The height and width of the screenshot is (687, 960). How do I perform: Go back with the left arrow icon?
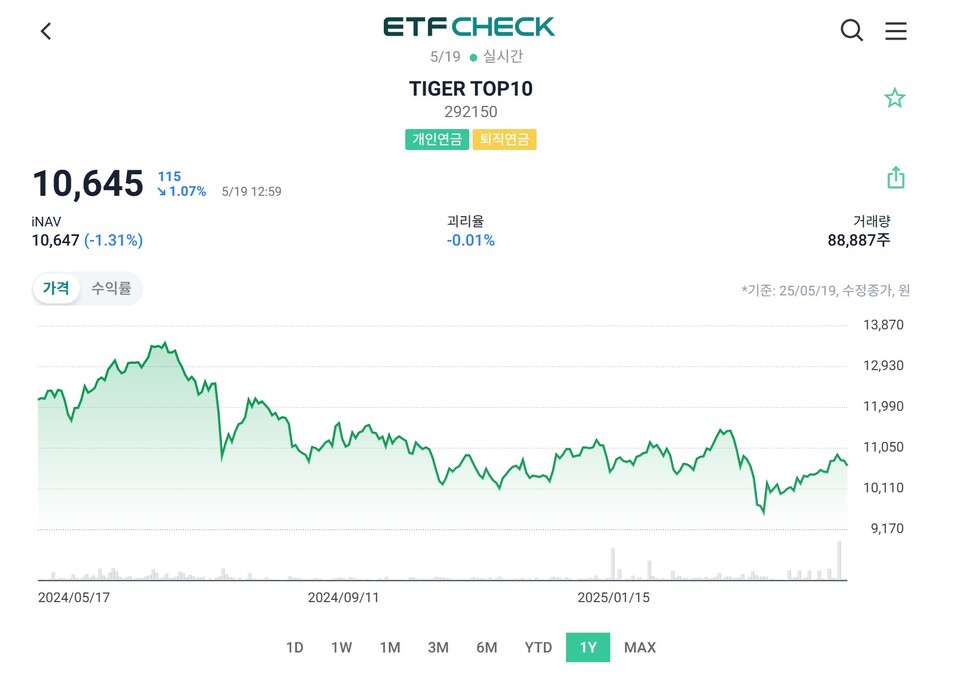point(47,31)
